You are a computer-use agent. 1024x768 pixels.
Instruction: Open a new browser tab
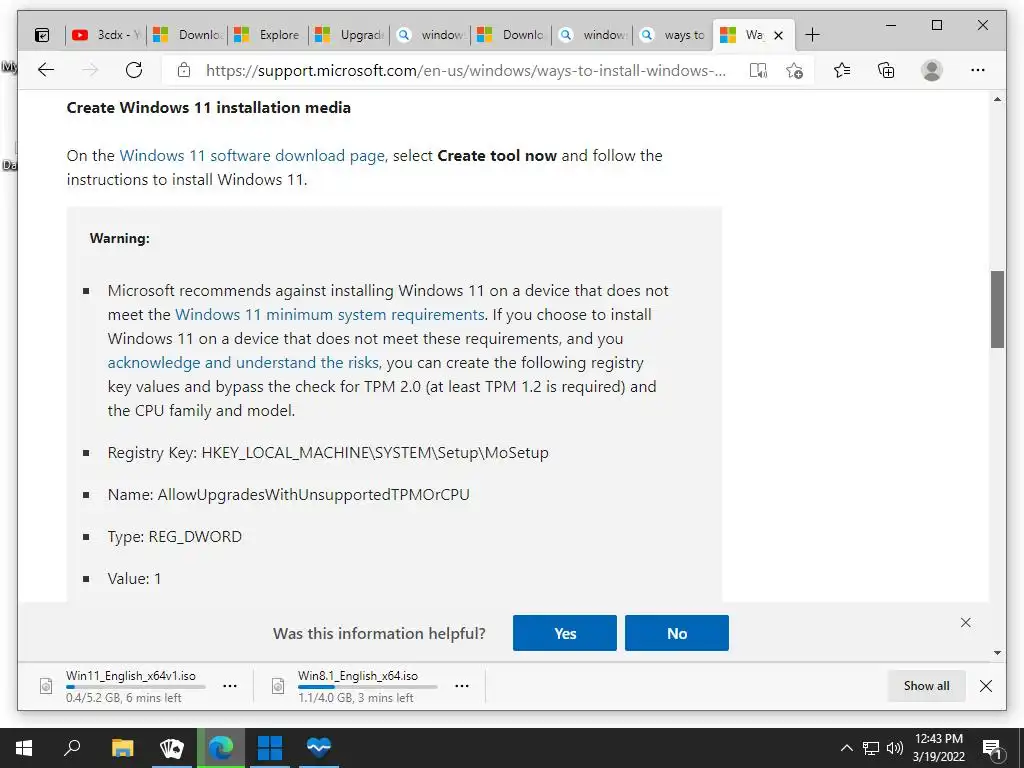tap(812, 35)
